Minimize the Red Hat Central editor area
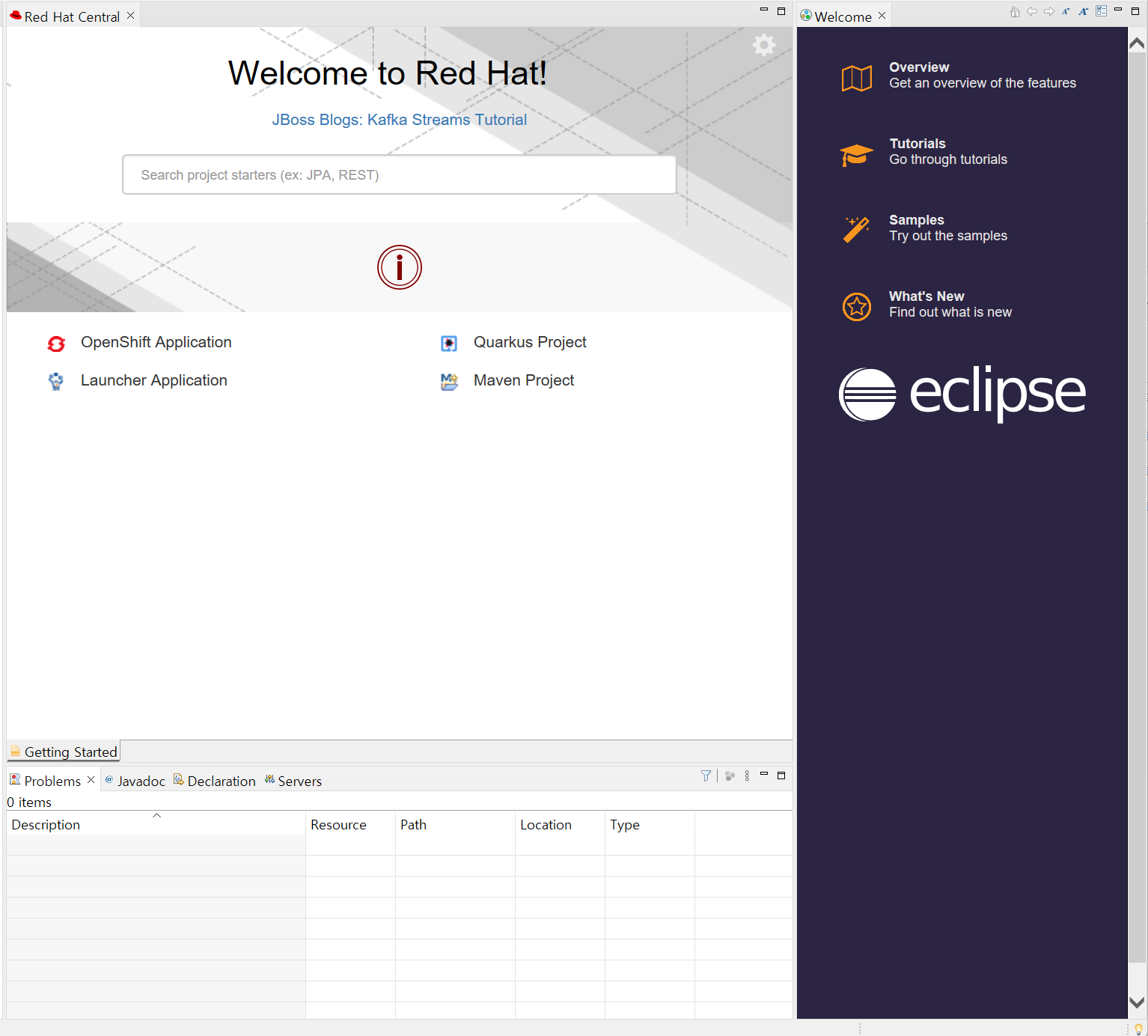 764,10
